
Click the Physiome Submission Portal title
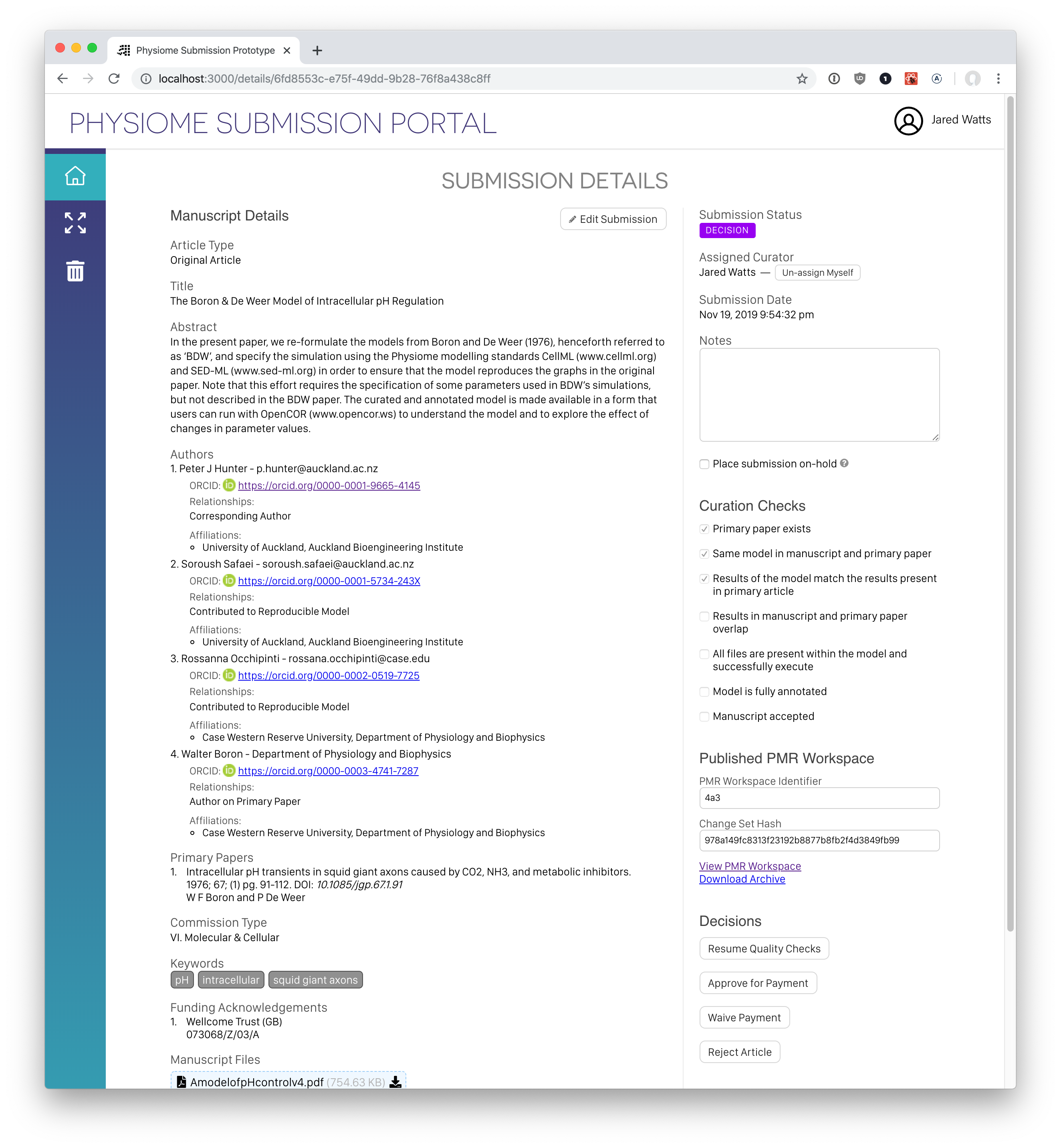click(283, 123)
